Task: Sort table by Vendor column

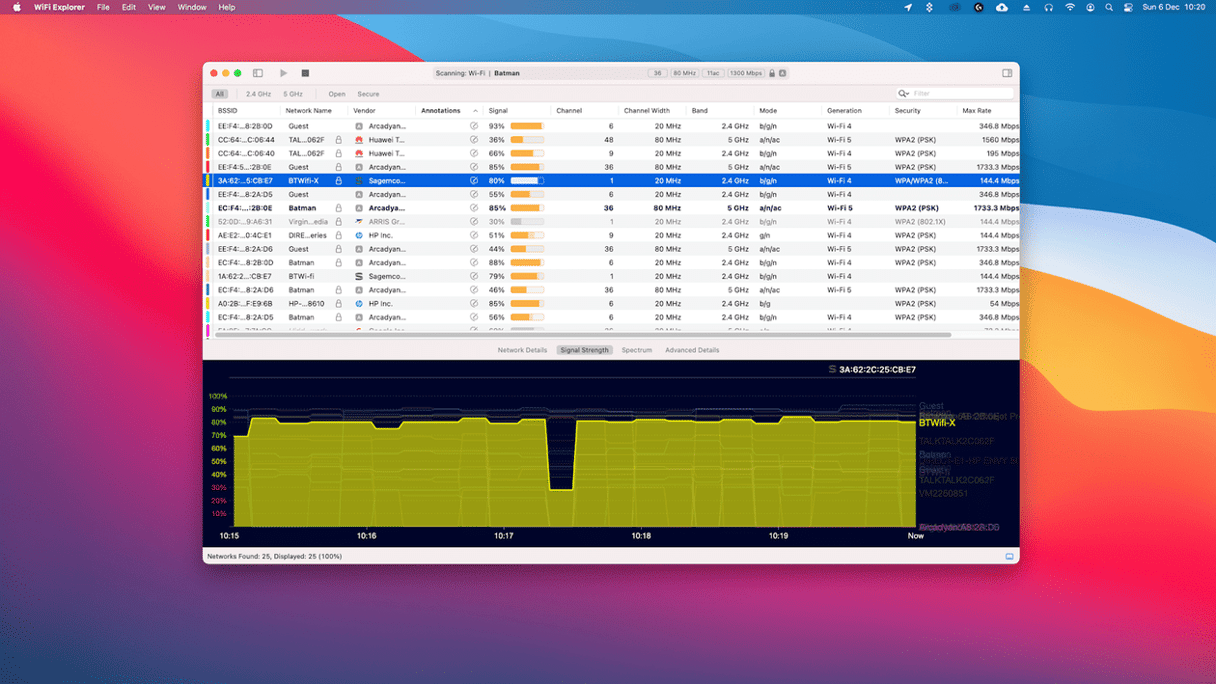Action: click(x=382, y=111)
